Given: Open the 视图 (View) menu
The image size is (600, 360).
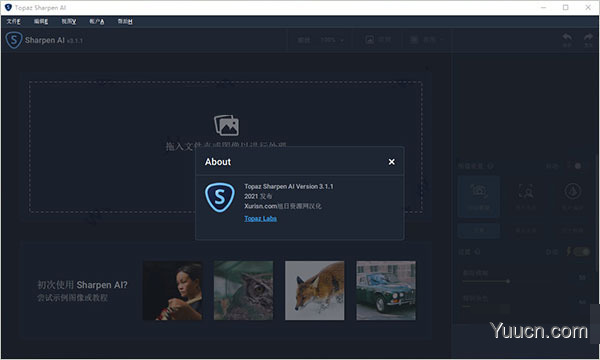Looking at the screenshot, I should pos(69,21).
